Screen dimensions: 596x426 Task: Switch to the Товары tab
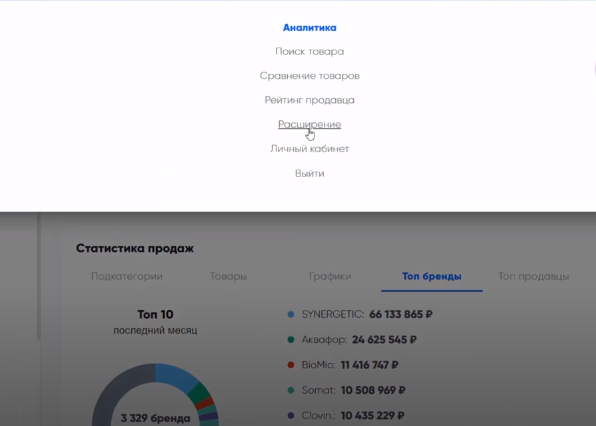(x=228, y=276)
